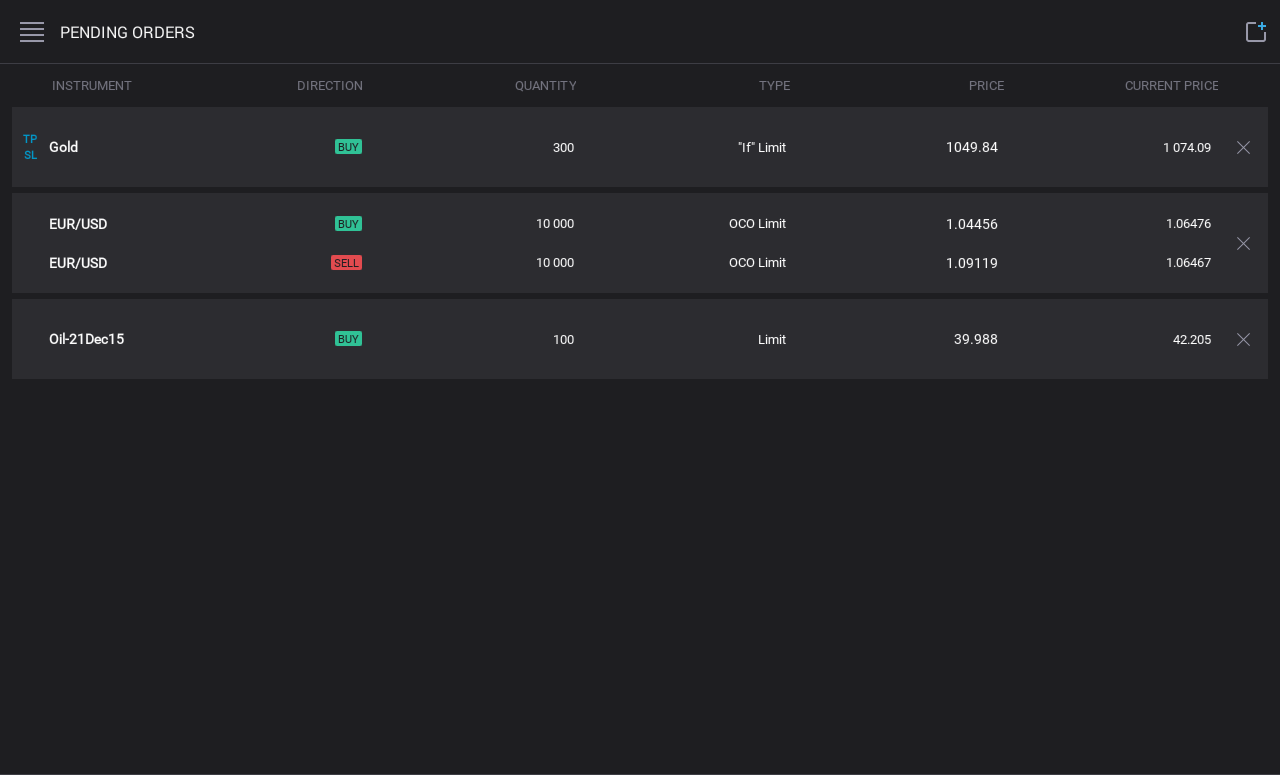Click the EUR/USD BUY direction badge

coord(348,224)
